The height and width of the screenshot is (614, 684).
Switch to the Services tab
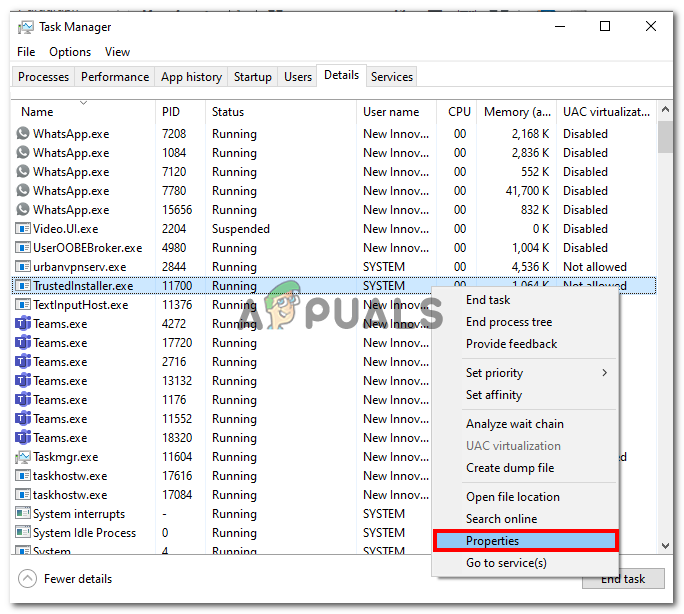point(392,77)
